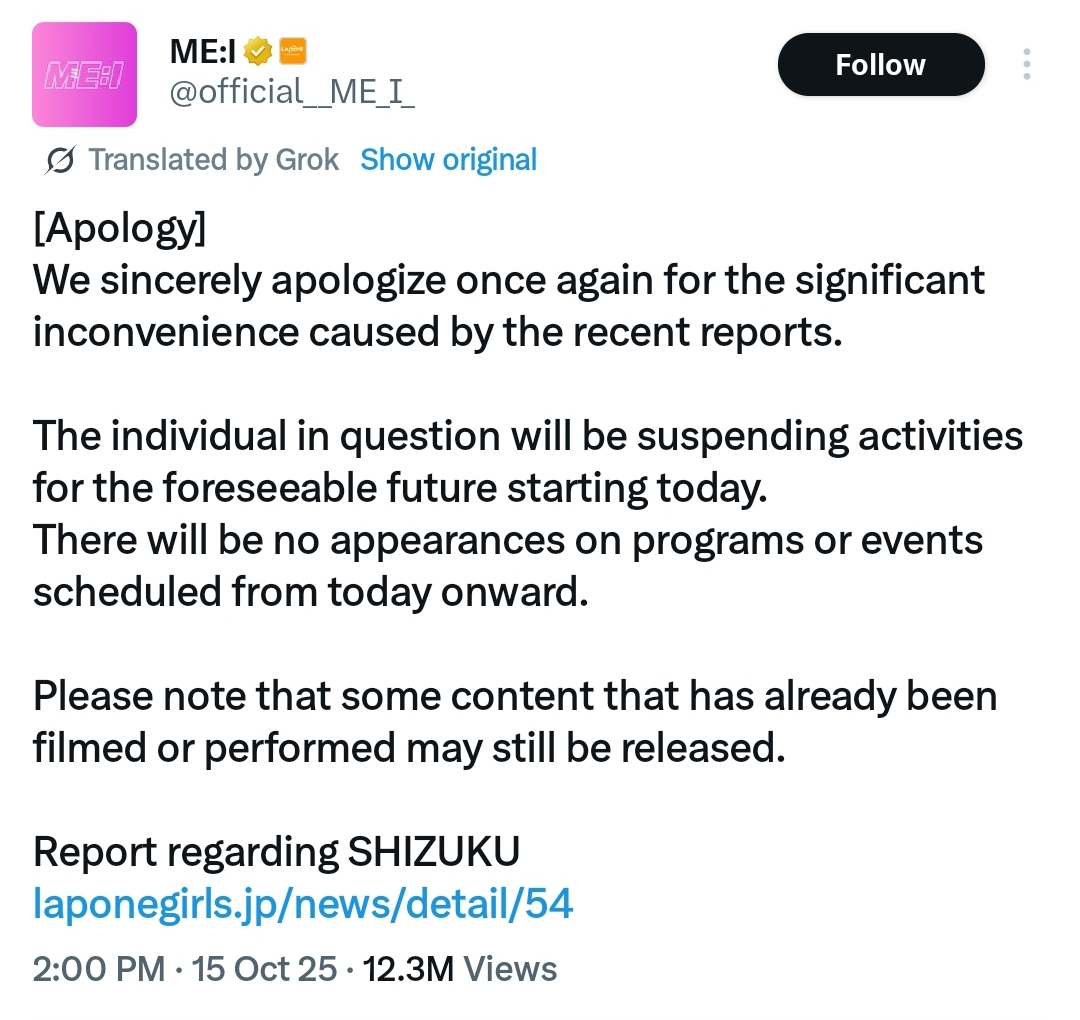Screen dimensions: 1080x1020
Task: Toggle Show original to view untranslated post
Action: point(448,160)
